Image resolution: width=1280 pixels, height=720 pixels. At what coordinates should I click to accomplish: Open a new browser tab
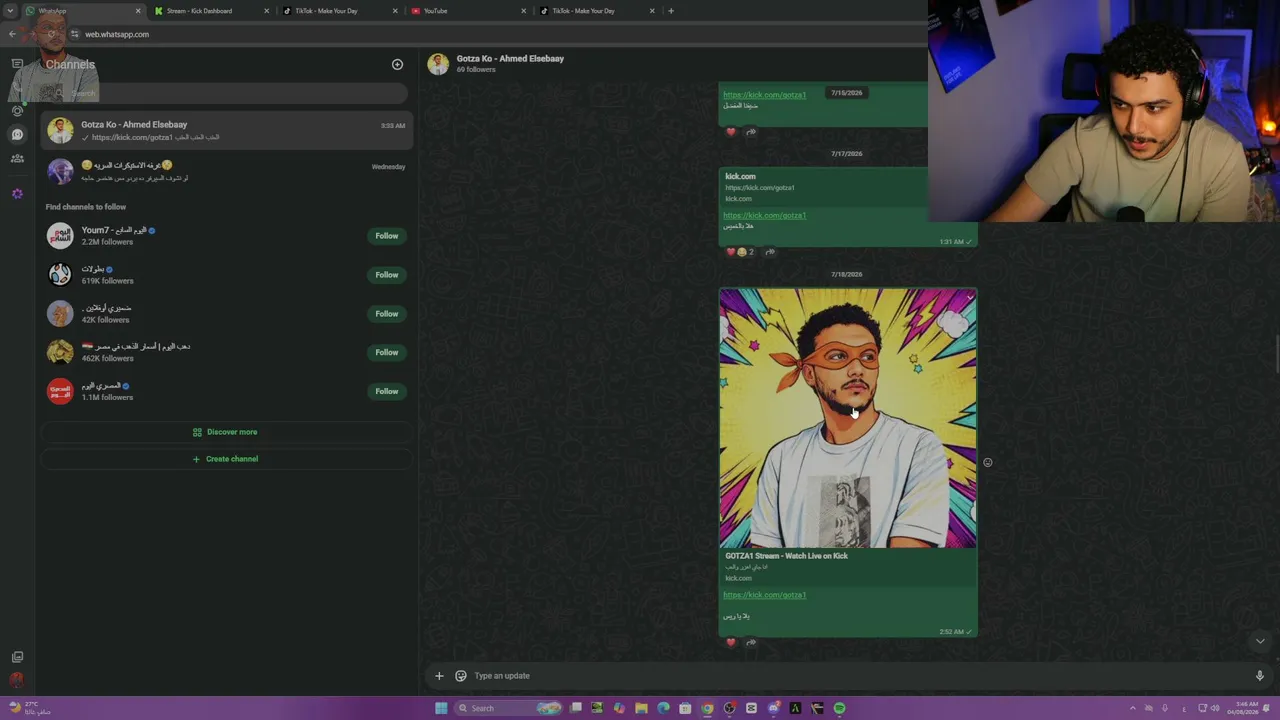tap(671, 11)
